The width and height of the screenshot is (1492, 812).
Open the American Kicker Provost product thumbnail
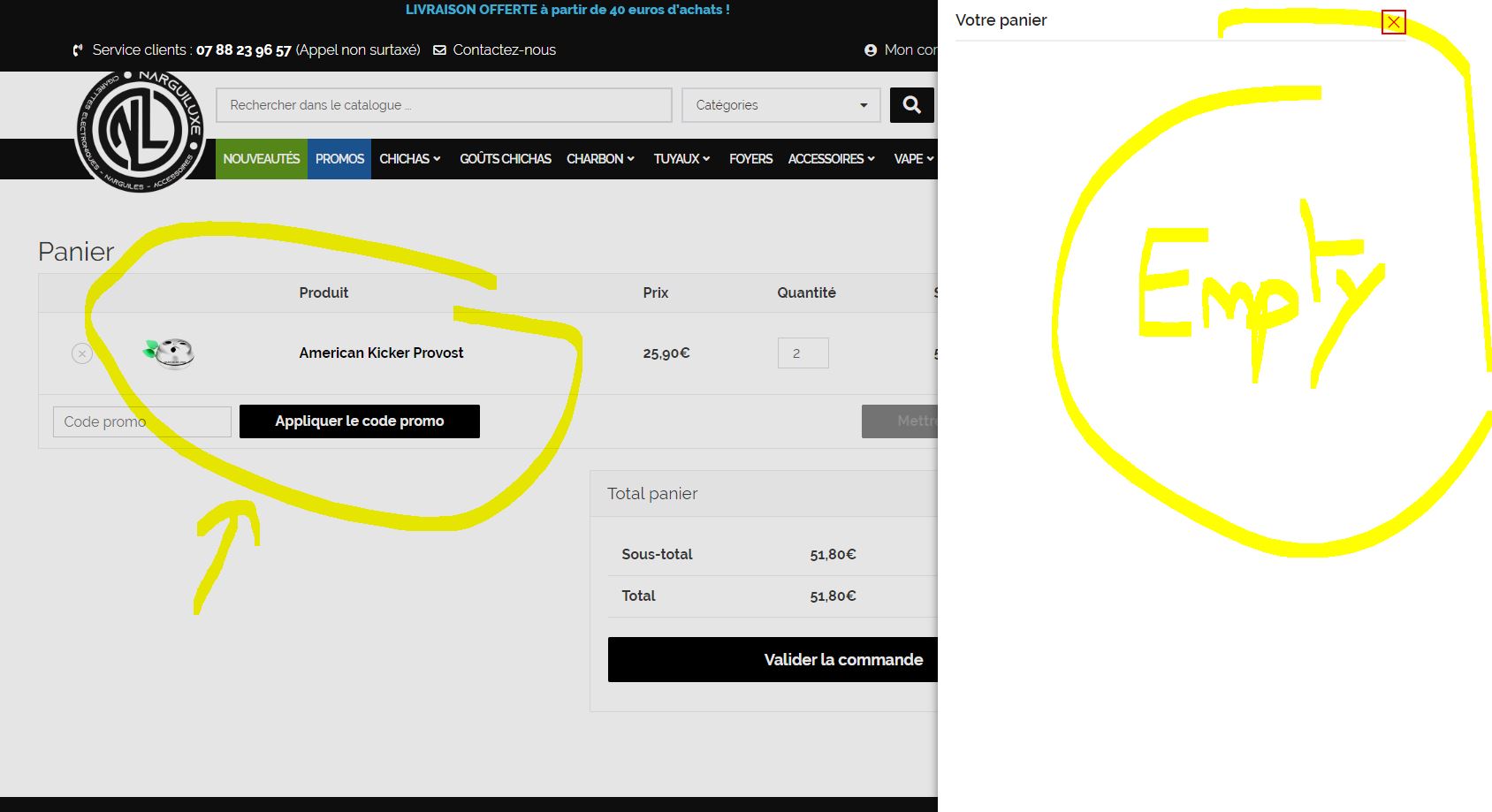point(169,353)
